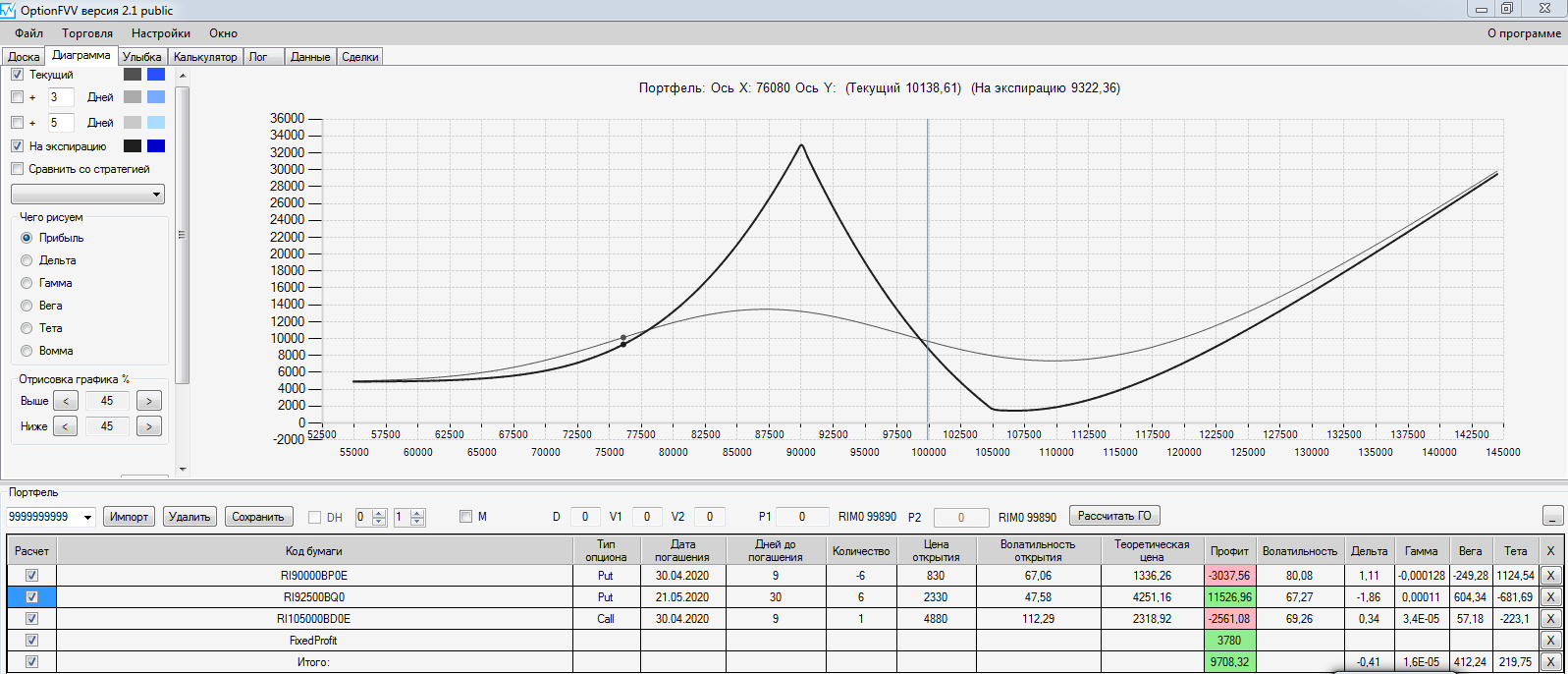Switch to the Улыбка tab
1568x674 pixels.
(x=142, y=57)
